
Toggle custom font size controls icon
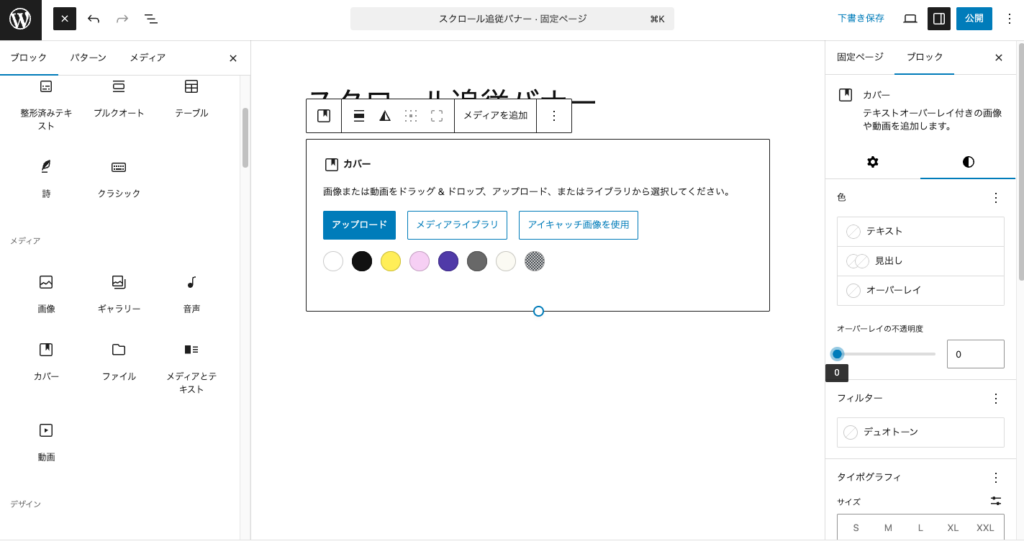pyautogui.click(x=995, y=501)
